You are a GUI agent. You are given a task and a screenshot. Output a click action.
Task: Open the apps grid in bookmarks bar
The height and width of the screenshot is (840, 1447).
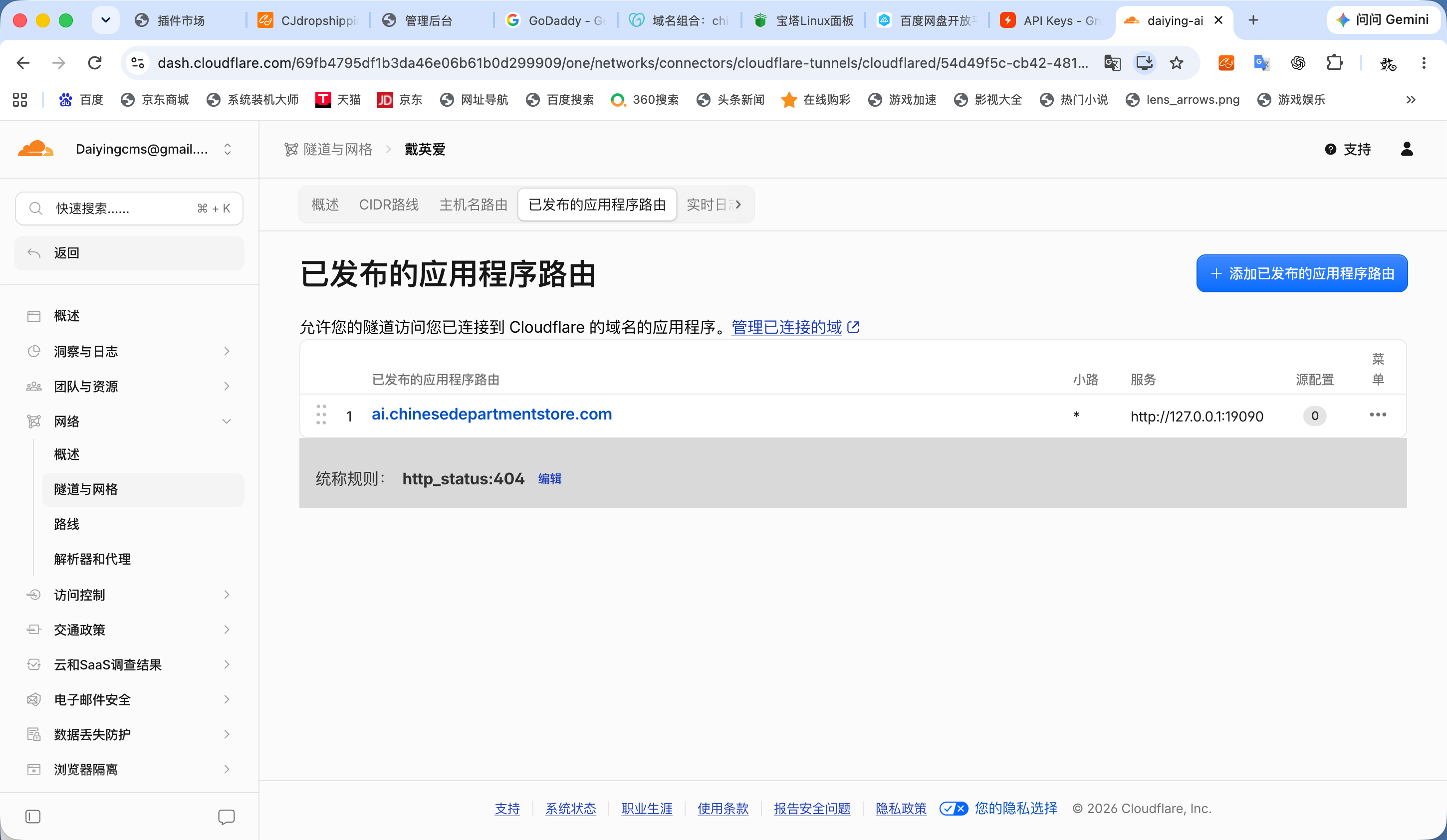pyautogui.click(x=20, y=100)
